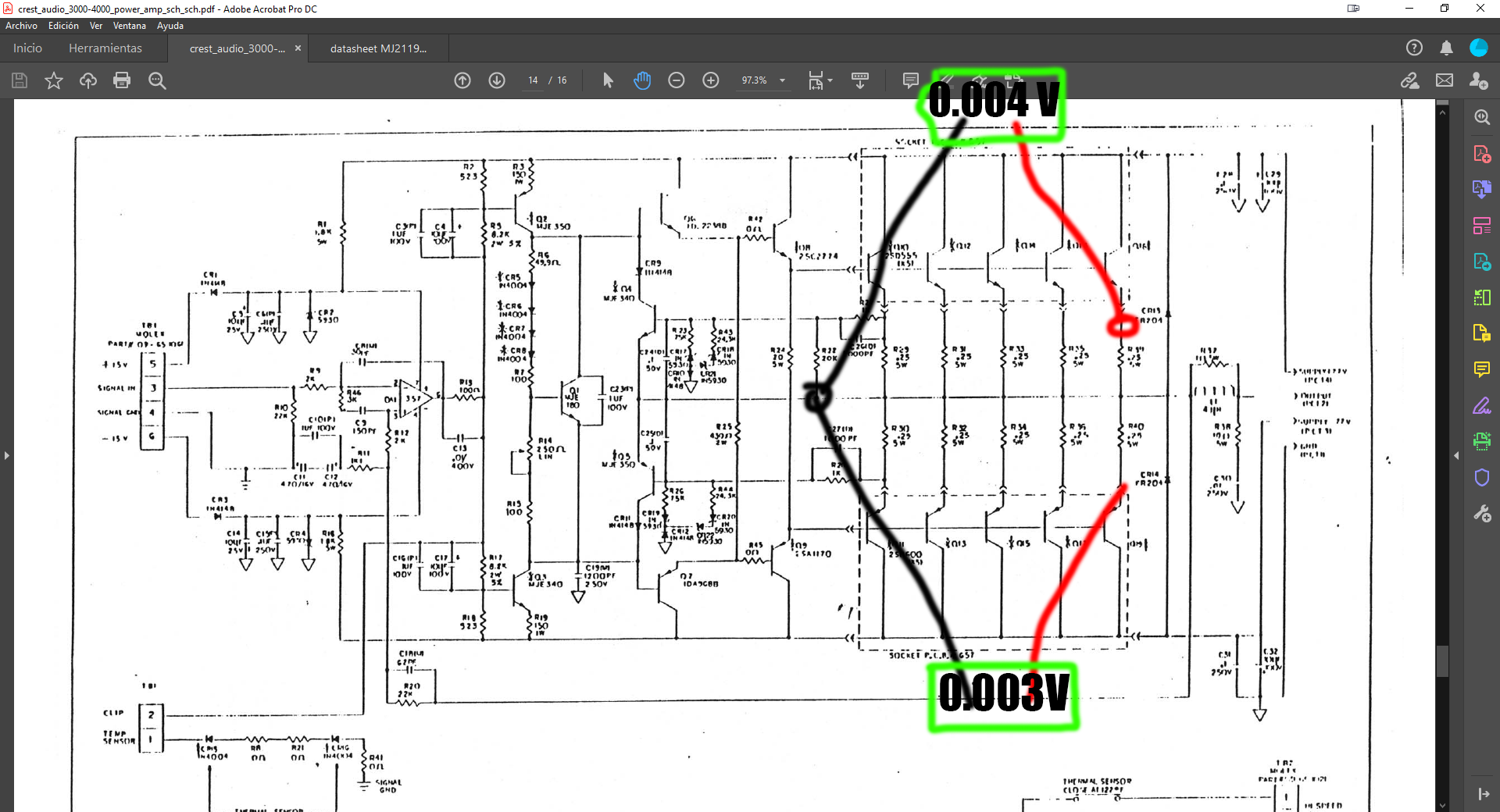Click the scroll up arrow
Screen dimensions: 1500x812
[1442, 112]
